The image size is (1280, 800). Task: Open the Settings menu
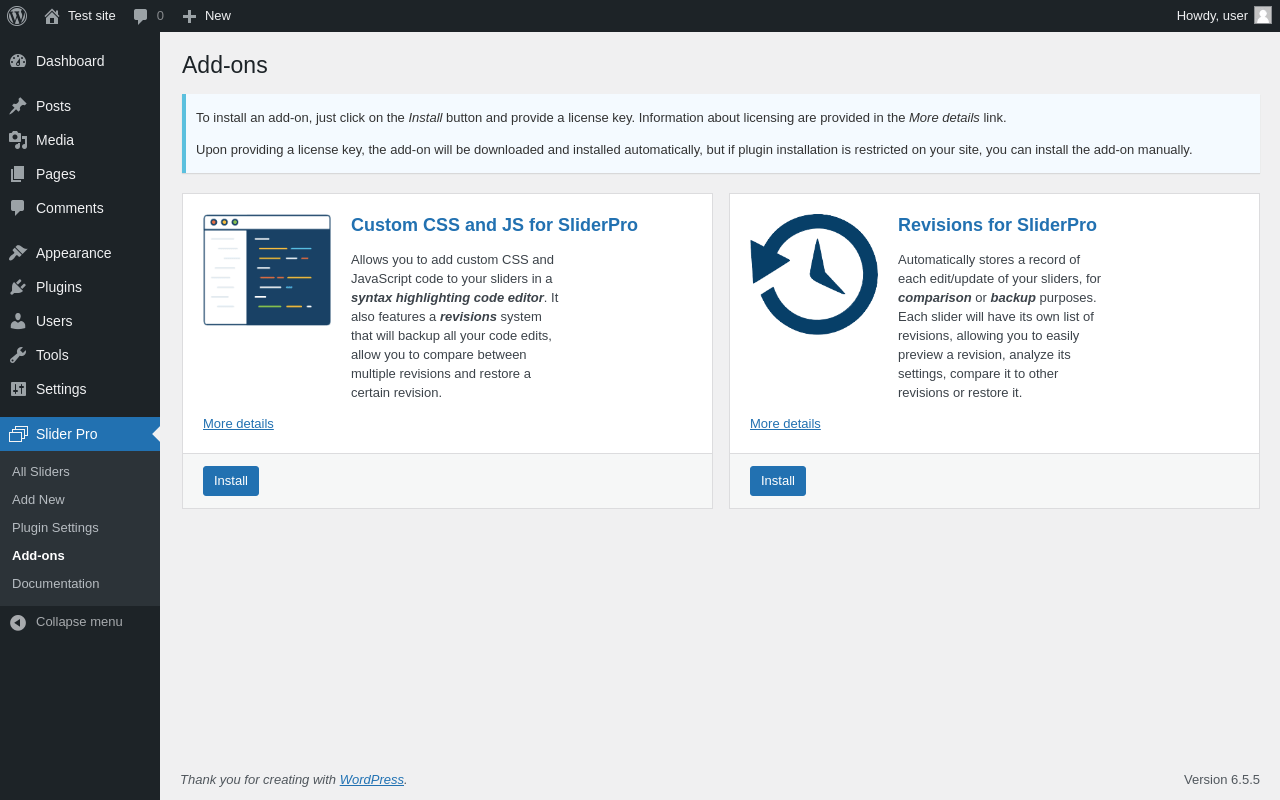pos(80,389)
